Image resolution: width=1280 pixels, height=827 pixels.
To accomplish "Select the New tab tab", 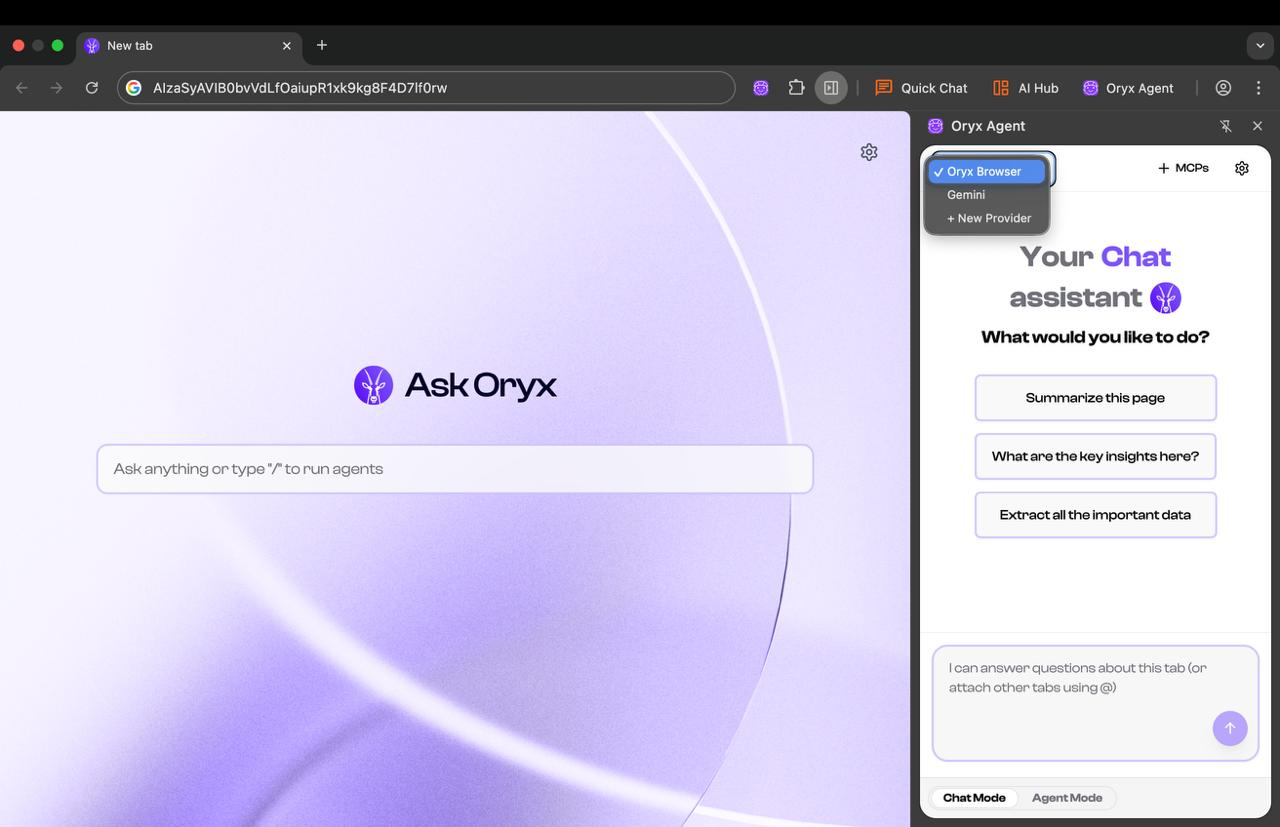I will tap(189, 46).
